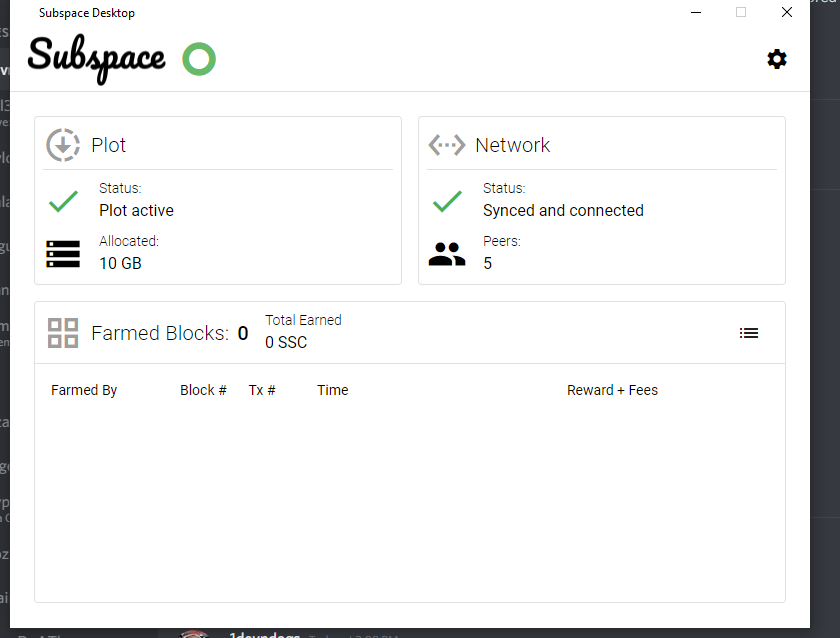This screenshot has width=840, height=638.
Task: Select the Time column header
Action: (333, 390)
